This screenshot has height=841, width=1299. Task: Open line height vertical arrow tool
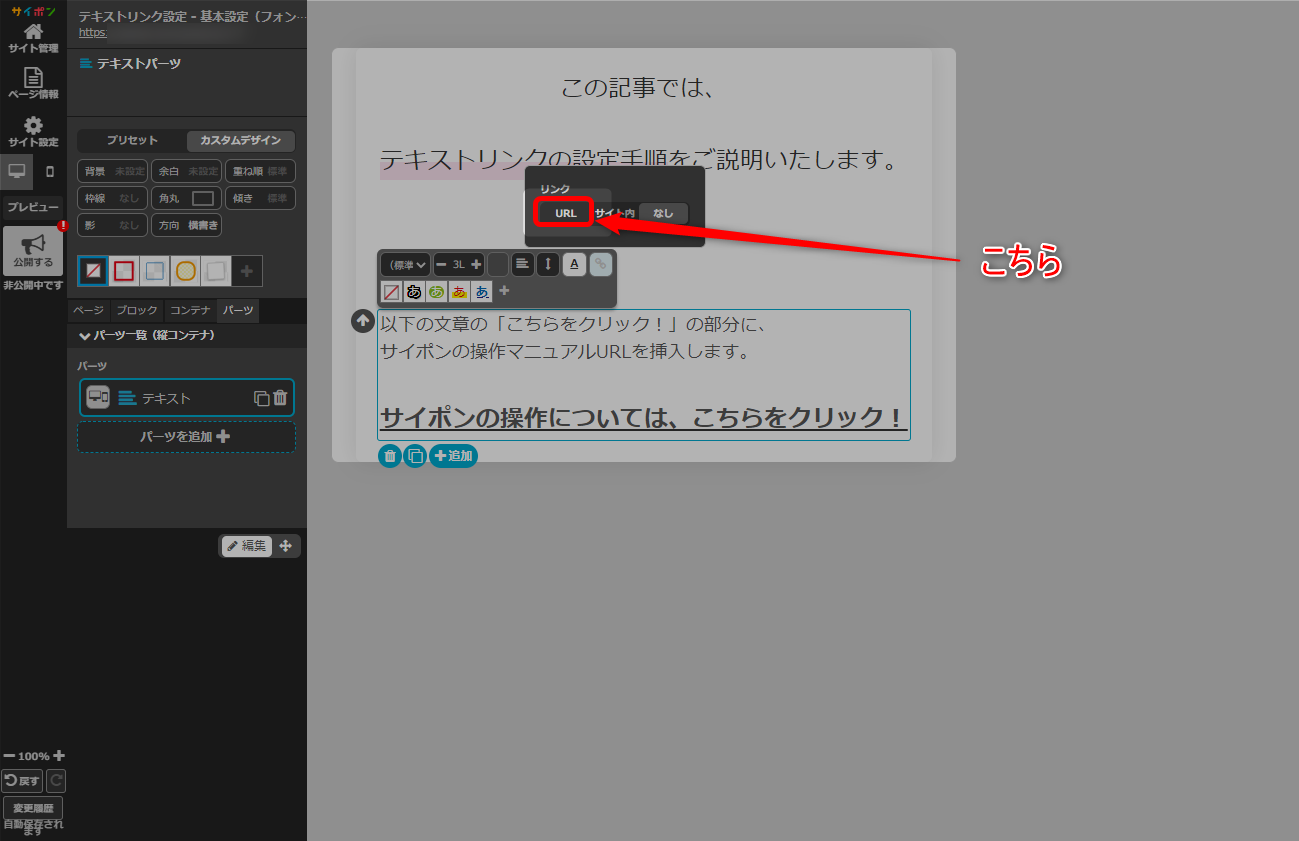pyautogui.click(x=548, y=265)
